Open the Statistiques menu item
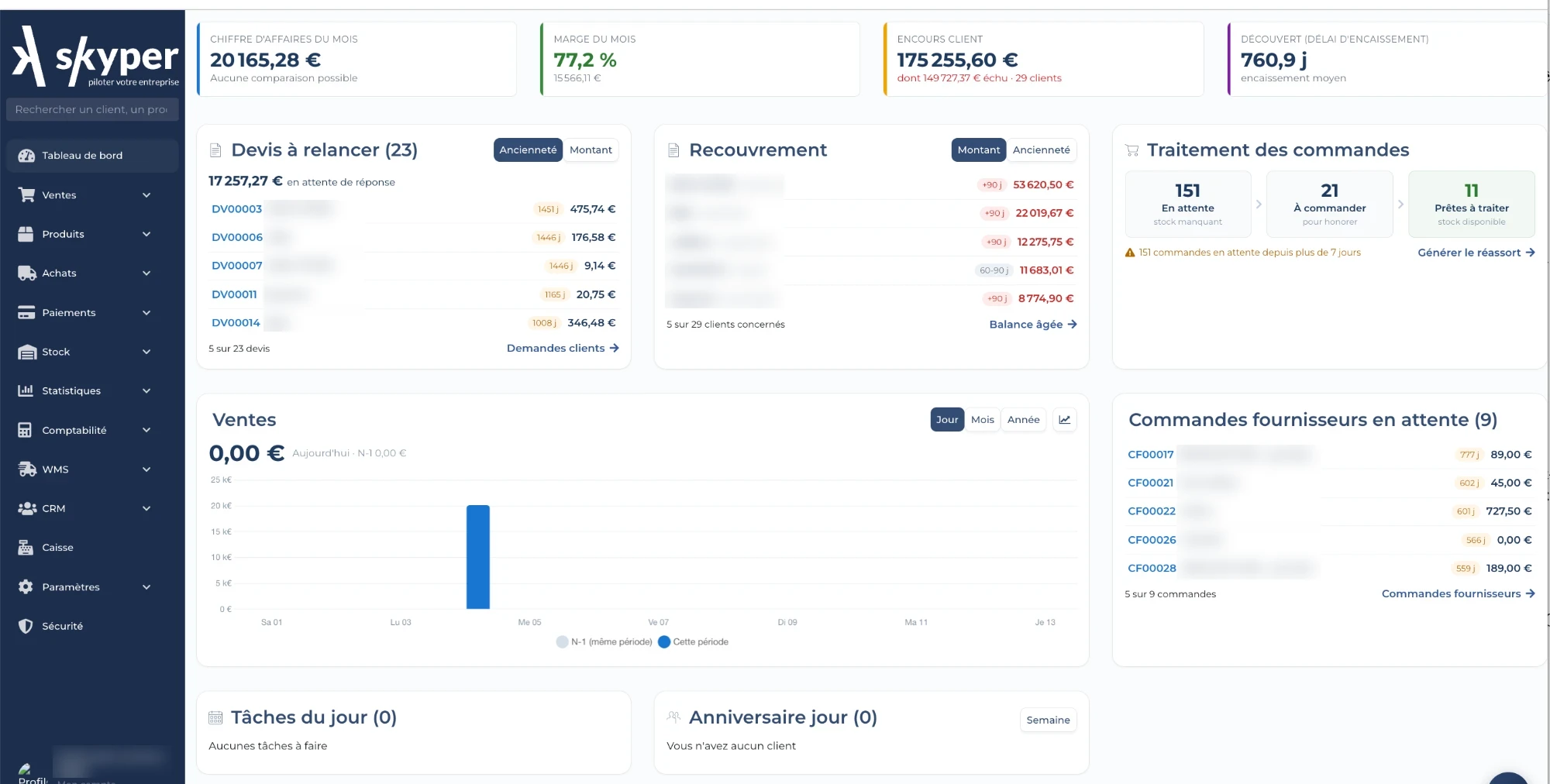 click(92, 390)
